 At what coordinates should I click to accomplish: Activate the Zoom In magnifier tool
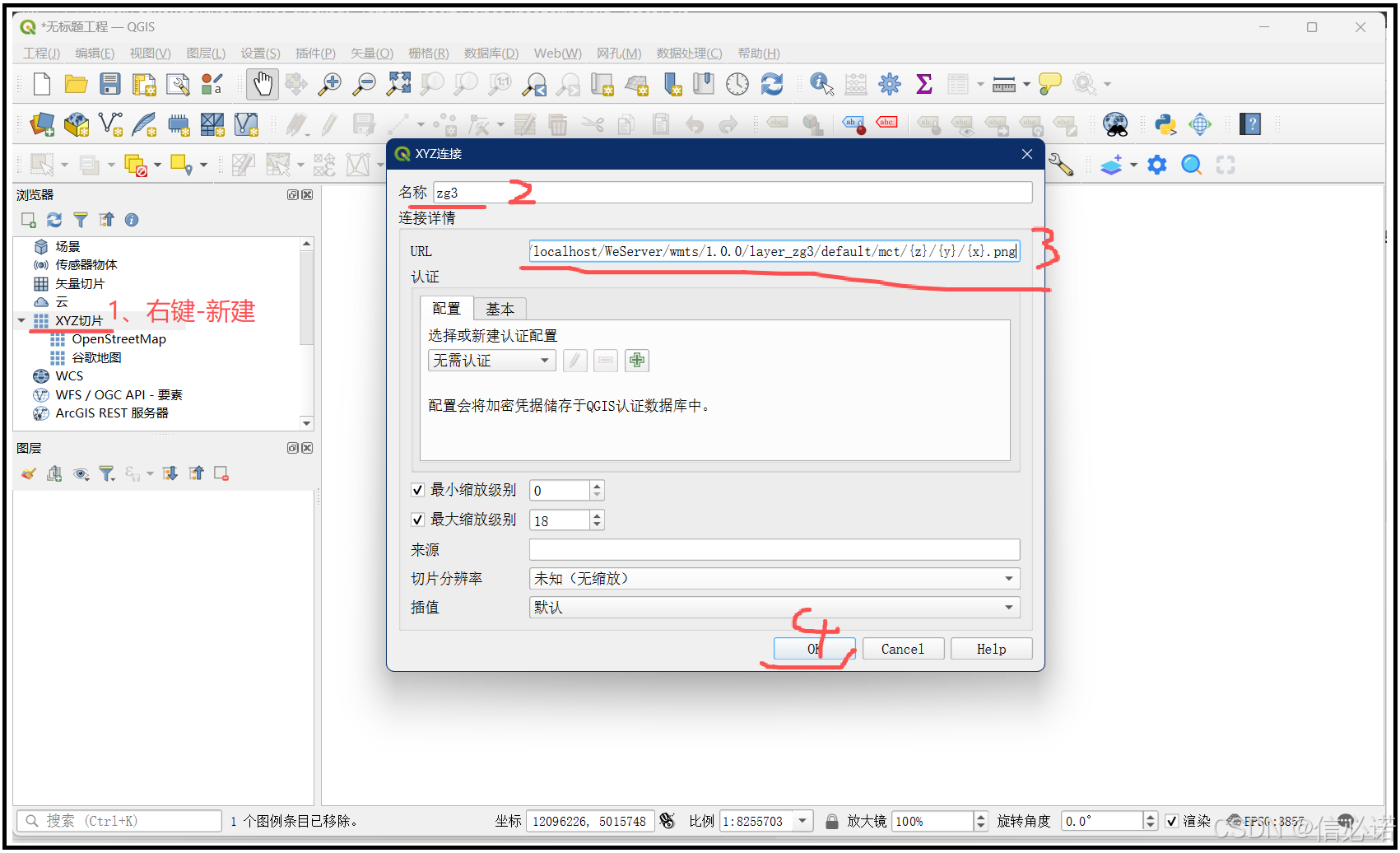[x=330, y=84]
